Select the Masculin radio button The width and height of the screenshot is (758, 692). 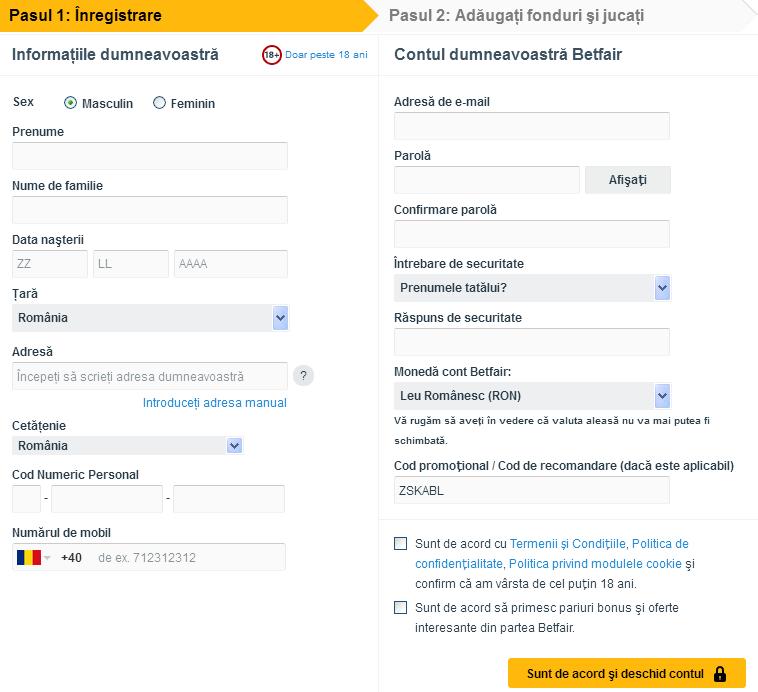click(x=70, y=103)
